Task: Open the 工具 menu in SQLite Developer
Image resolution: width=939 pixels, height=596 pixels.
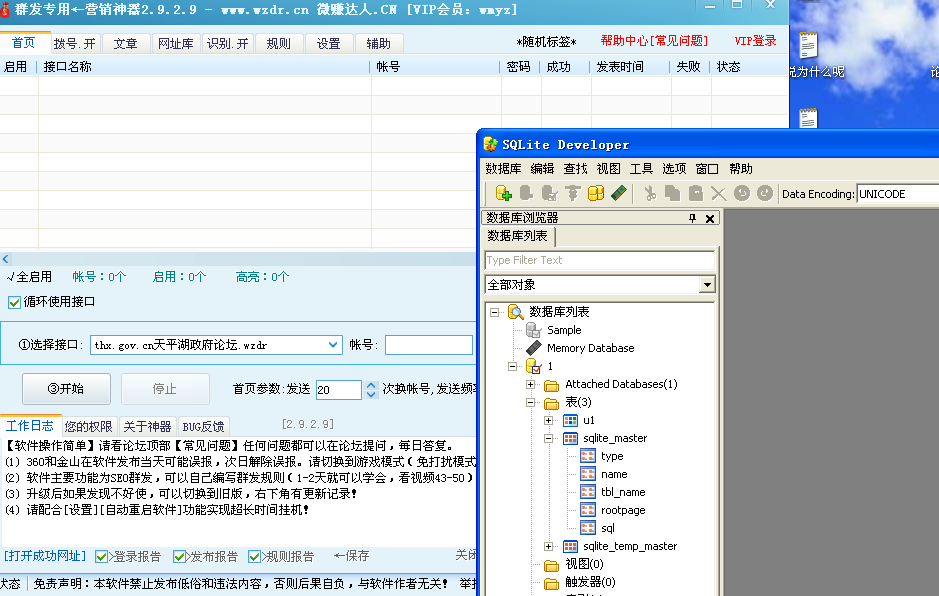Action: coord(641,168)
